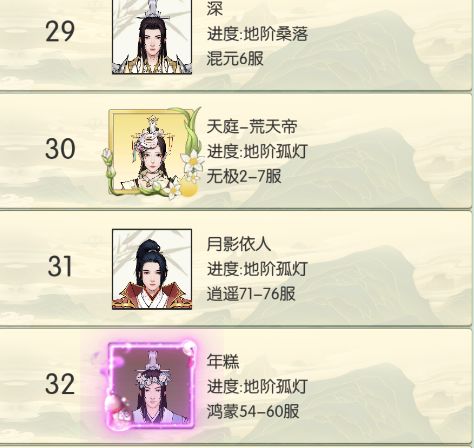Select rank number 31
The width and height of the screenshot is (474, 448).
(x=60, y=266)
